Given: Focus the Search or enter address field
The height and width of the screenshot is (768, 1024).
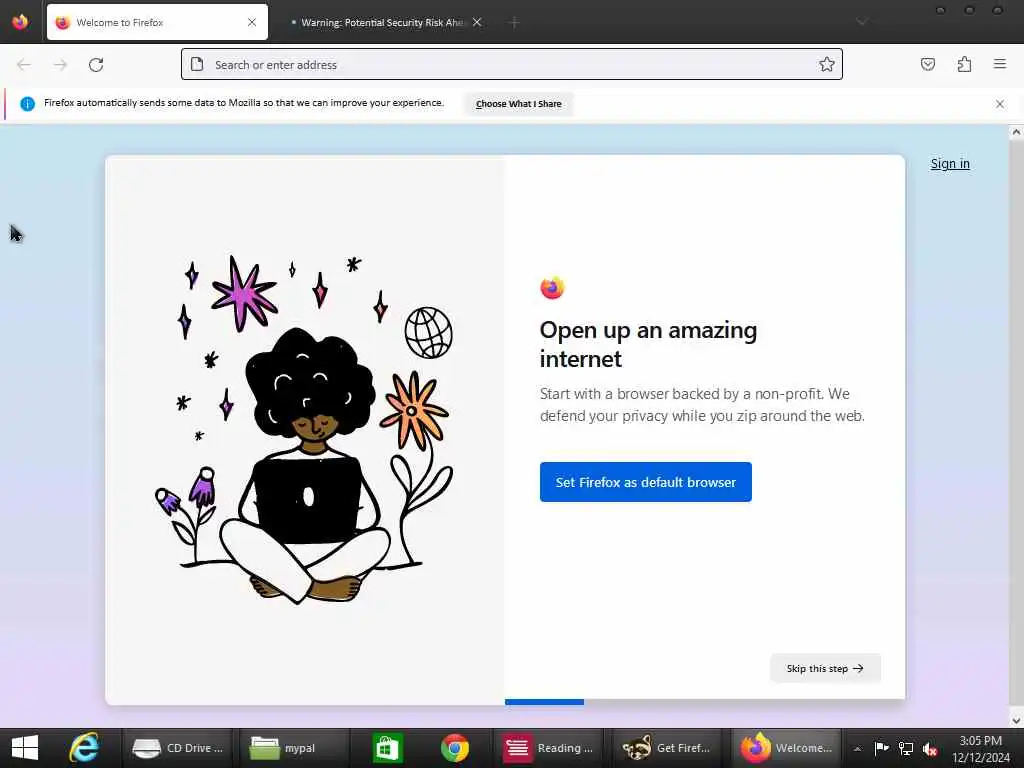Looking at the screenshot, I should pos(512,64).
